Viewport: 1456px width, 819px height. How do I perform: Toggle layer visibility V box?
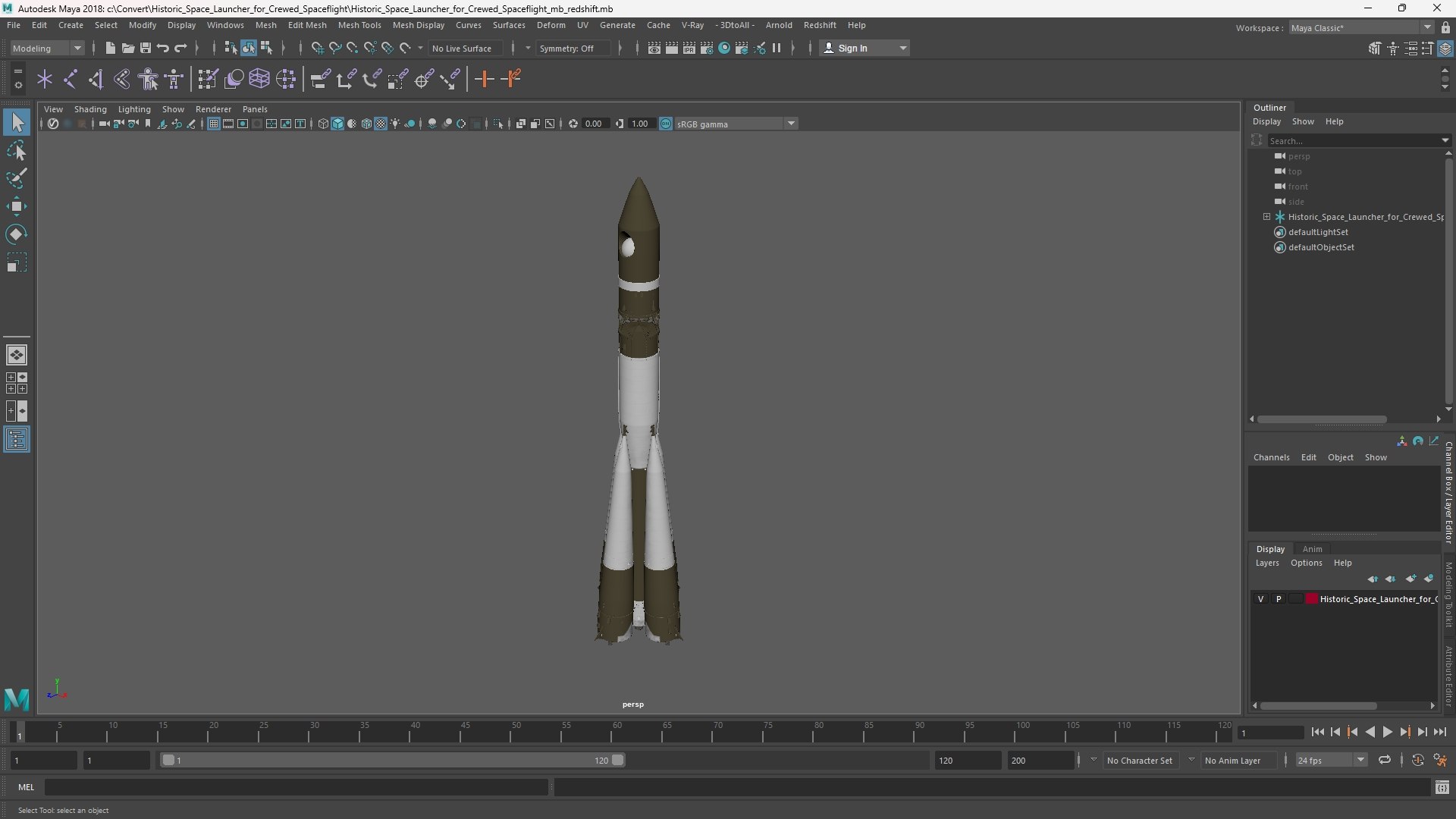point(1261,599)
